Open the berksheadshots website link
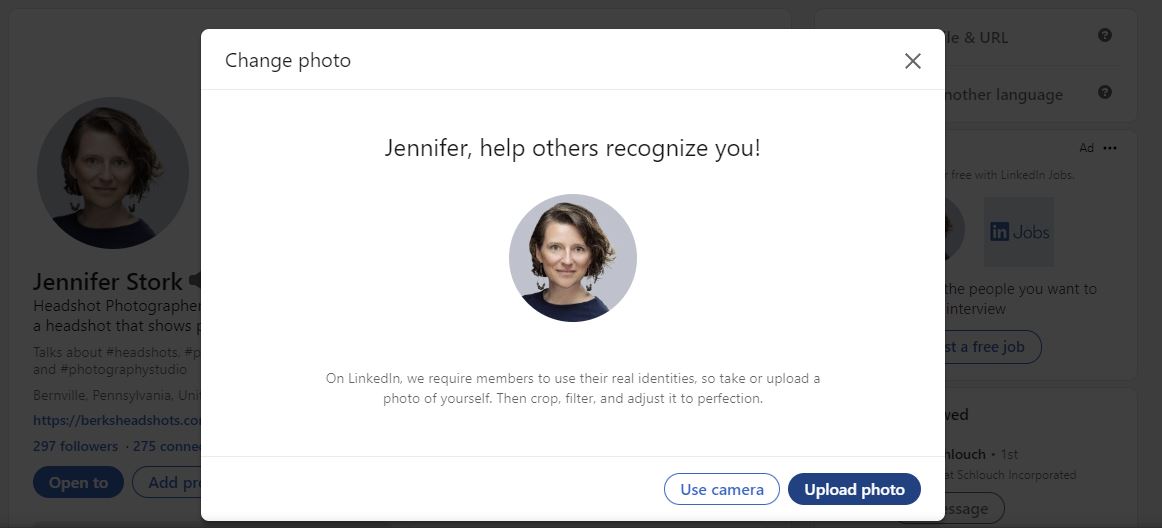1162x530 pixels. (117, 421)
